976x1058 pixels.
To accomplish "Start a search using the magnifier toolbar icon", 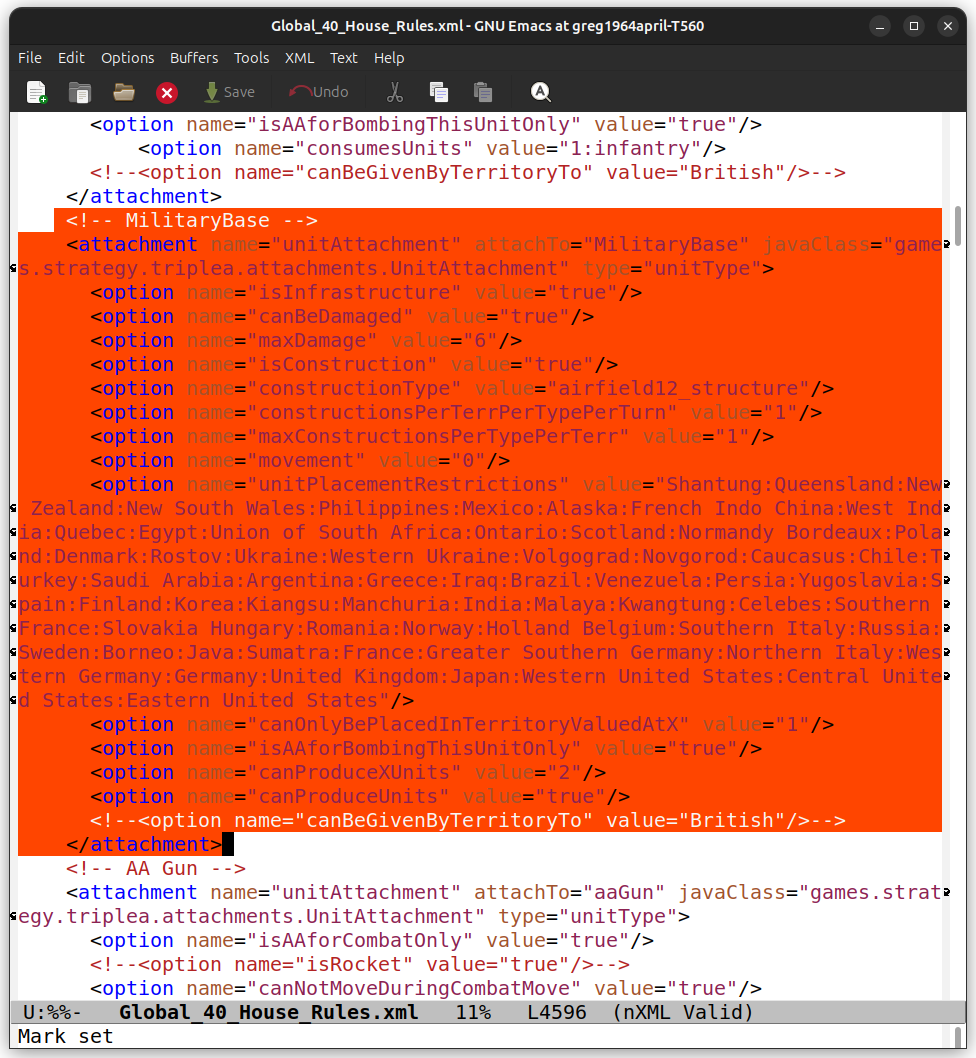I will [x=540, y=92].
